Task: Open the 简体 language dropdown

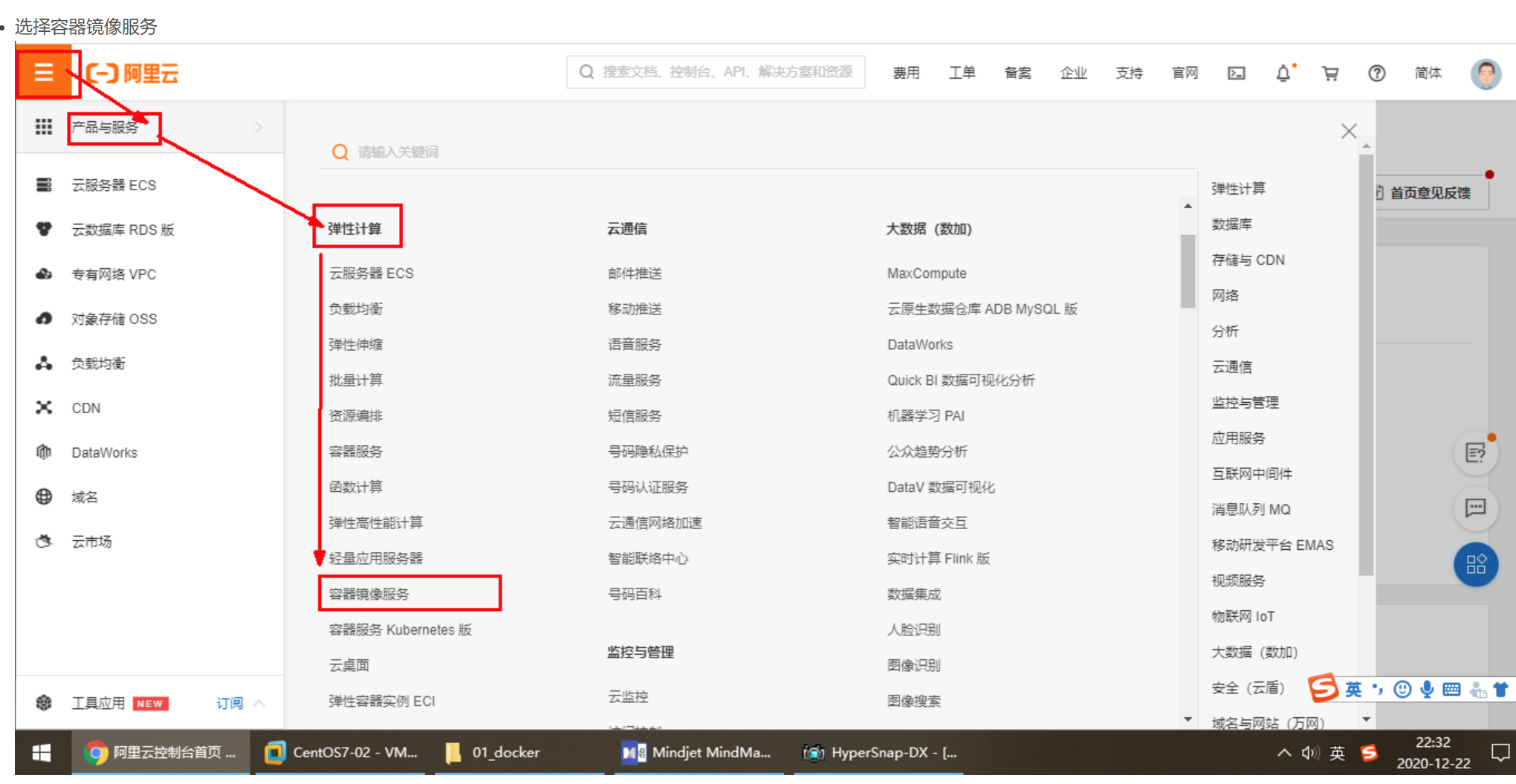Action: 1428,73
